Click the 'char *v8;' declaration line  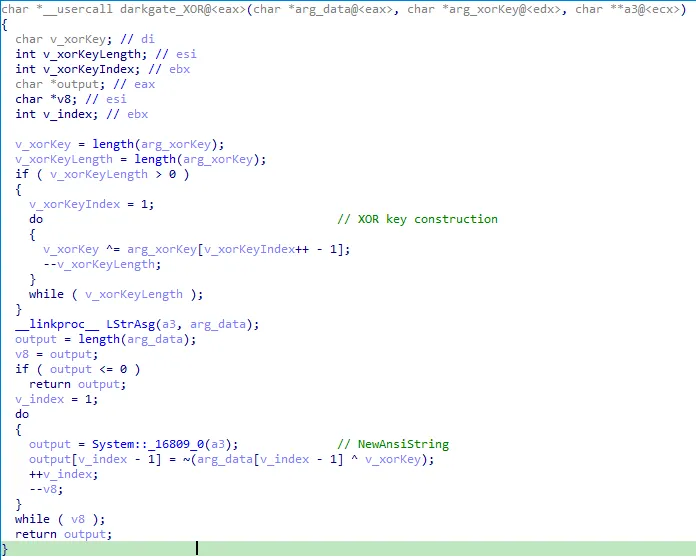71,99
